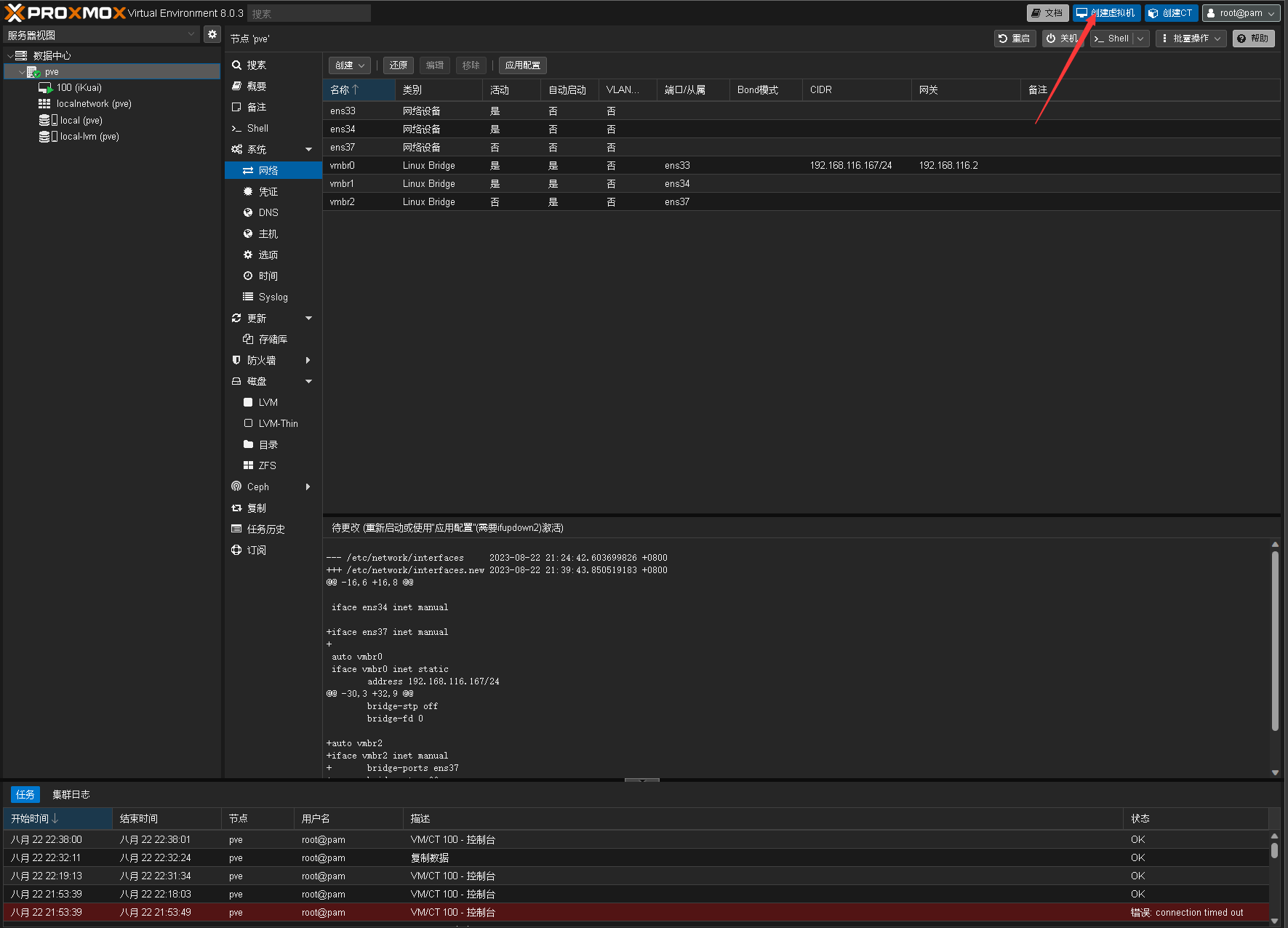Collapse the Updates menu section
This screenshot has width=1288, height=928.
[308, 318]
